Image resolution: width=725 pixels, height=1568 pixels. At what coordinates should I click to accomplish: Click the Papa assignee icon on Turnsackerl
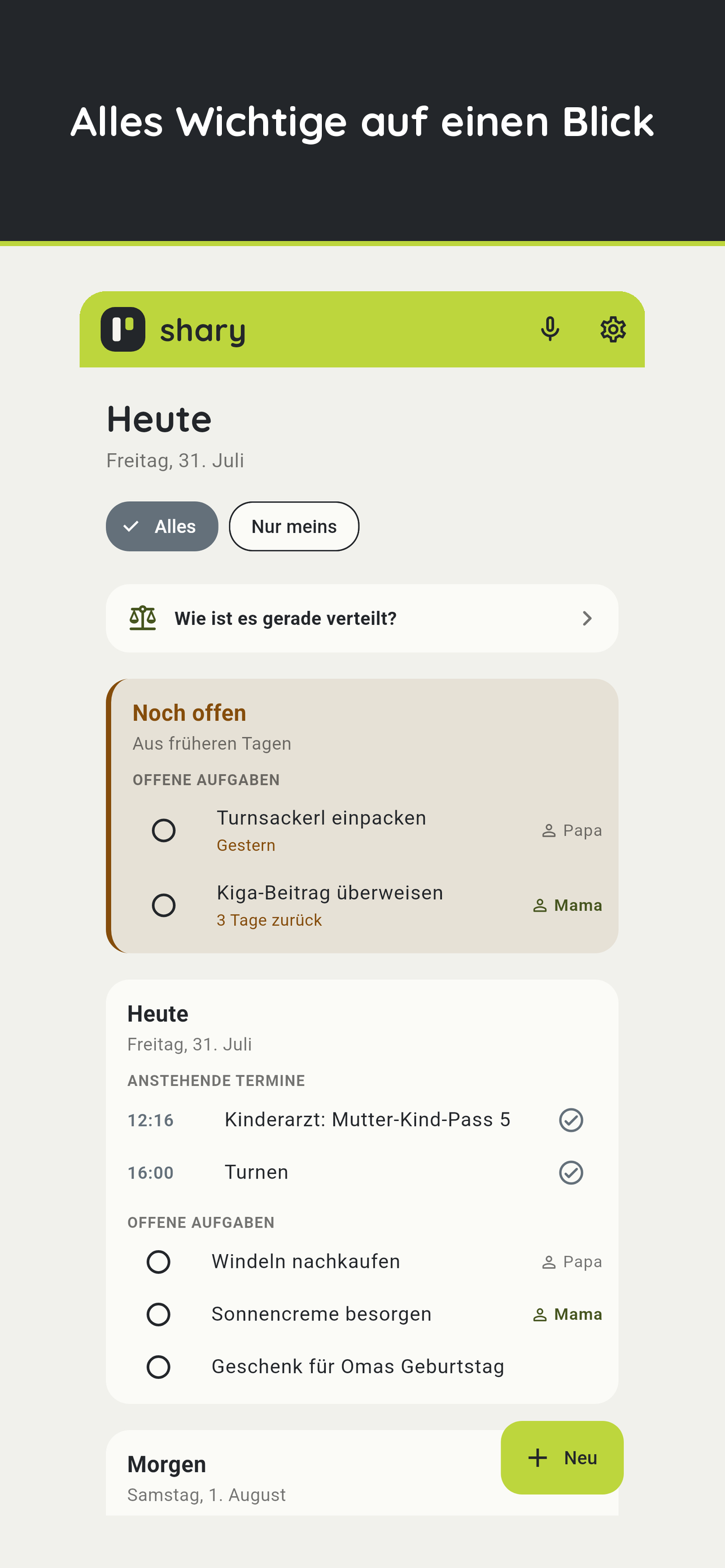548,831
